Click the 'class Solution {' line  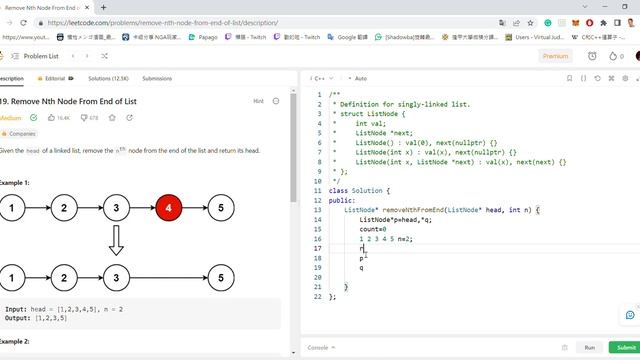359,191
